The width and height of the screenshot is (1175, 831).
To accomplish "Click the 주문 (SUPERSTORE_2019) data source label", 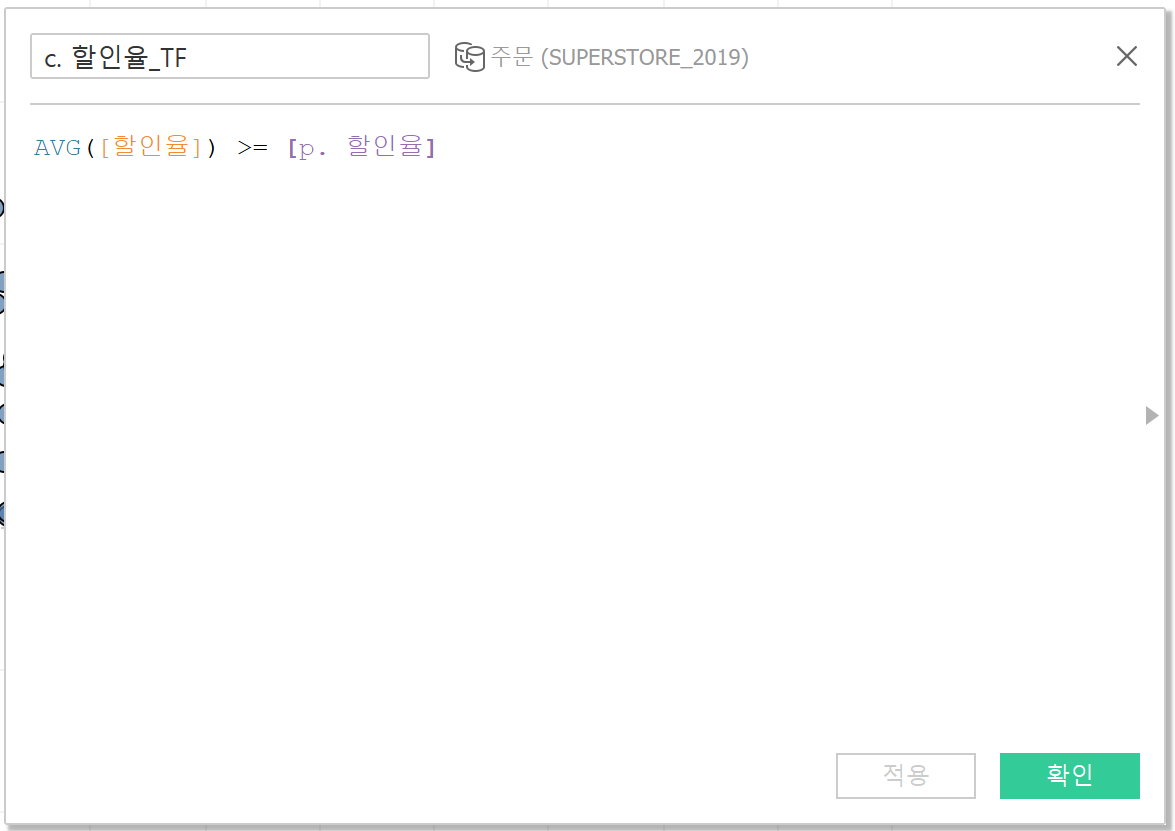I will (619, 57).
